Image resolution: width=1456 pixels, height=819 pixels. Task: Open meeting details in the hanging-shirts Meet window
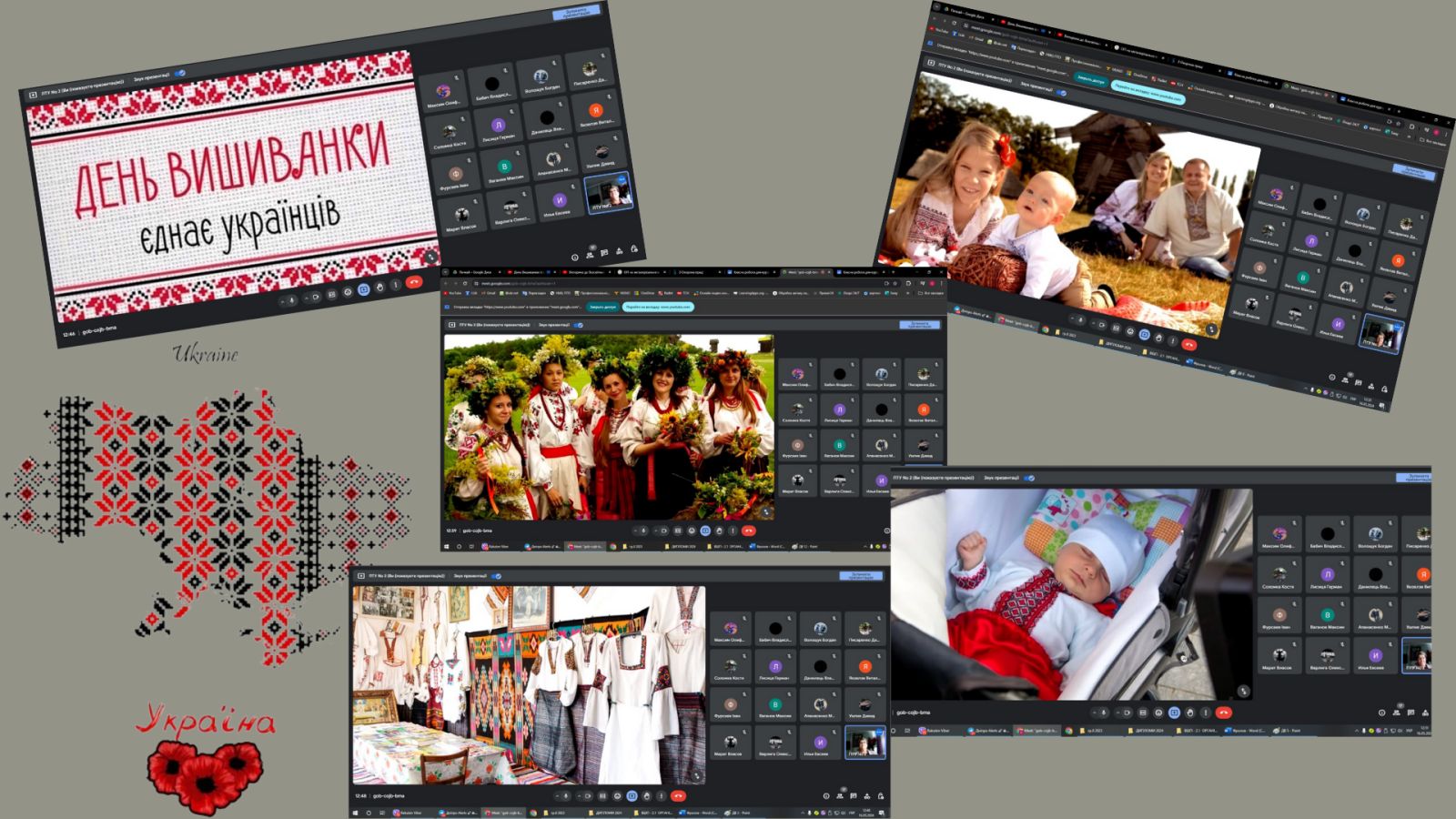point(827,796)
